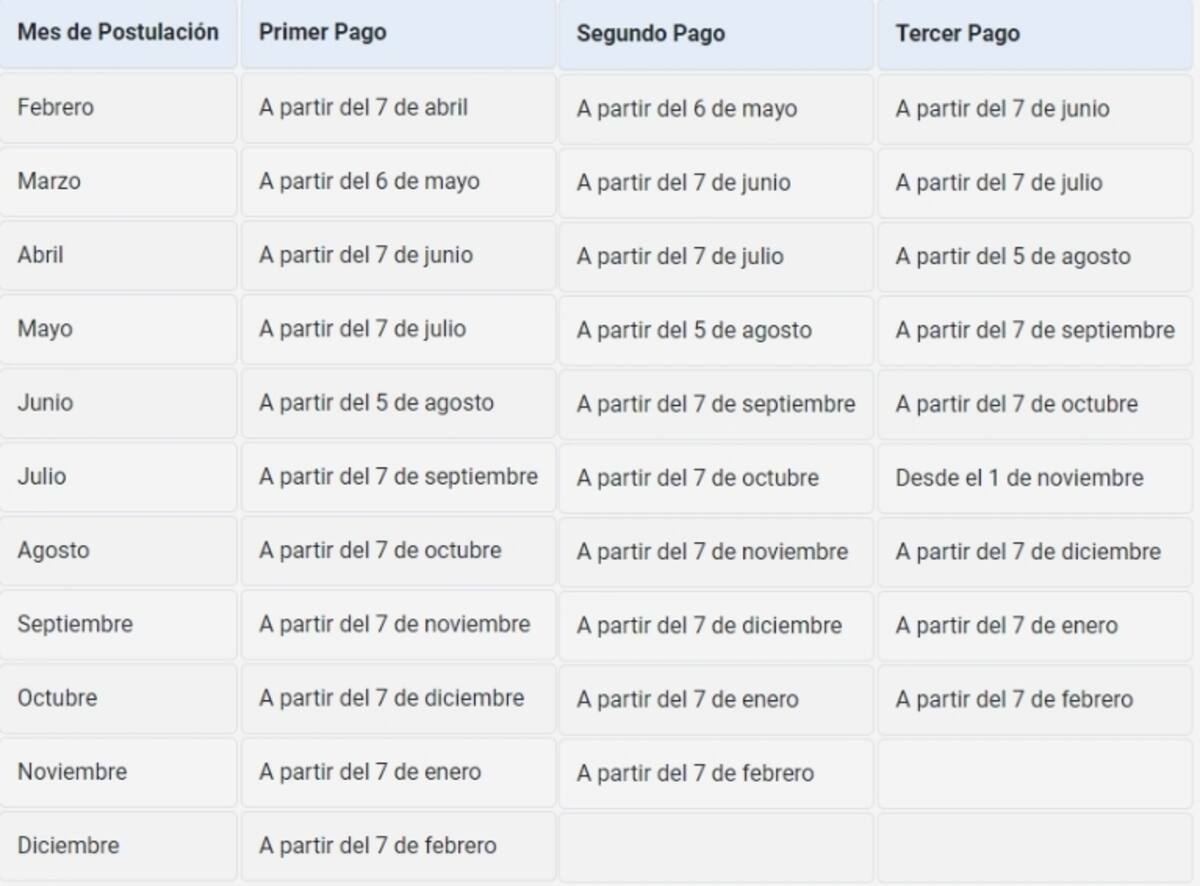
Task: Click the 'Septiembre' month row cell
Action: [x=75, y=624]
